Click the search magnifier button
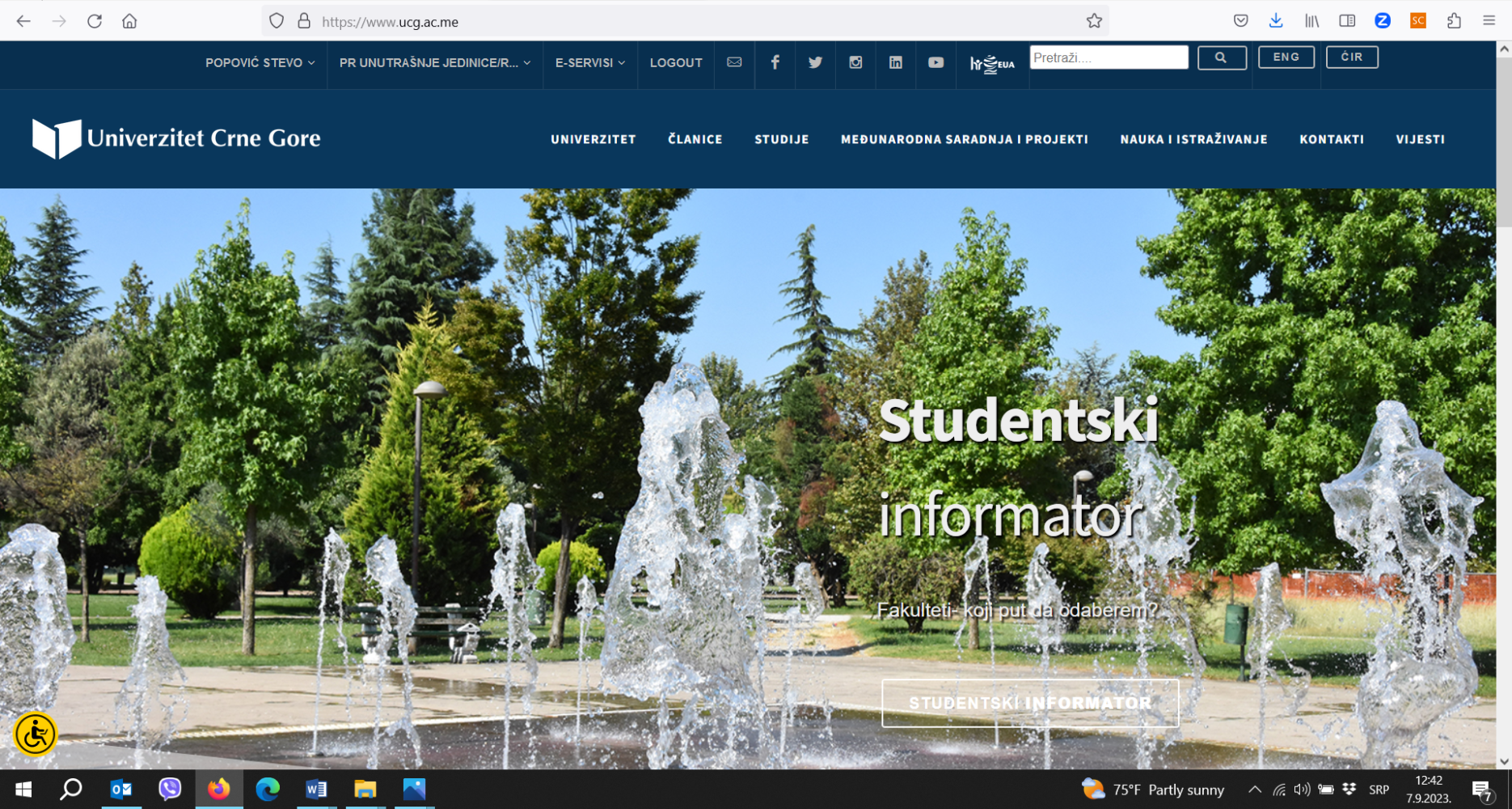 (1222, 57)
